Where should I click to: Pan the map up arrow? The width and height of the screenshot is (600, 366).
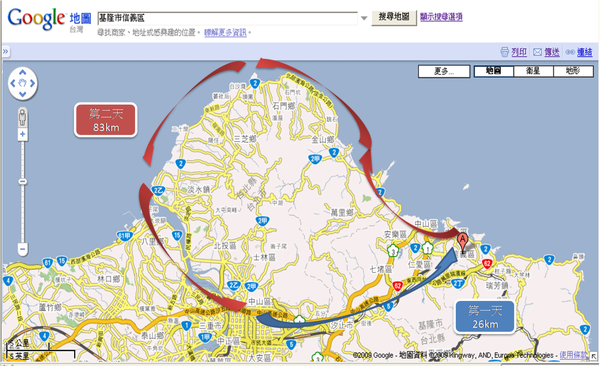point(23,72)
